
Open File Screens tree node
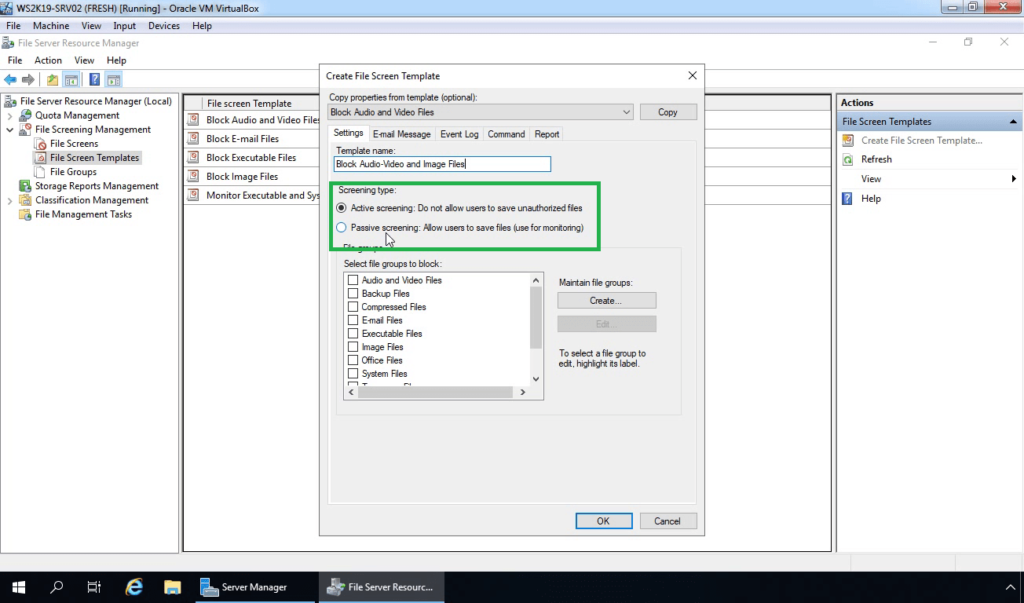74,144
